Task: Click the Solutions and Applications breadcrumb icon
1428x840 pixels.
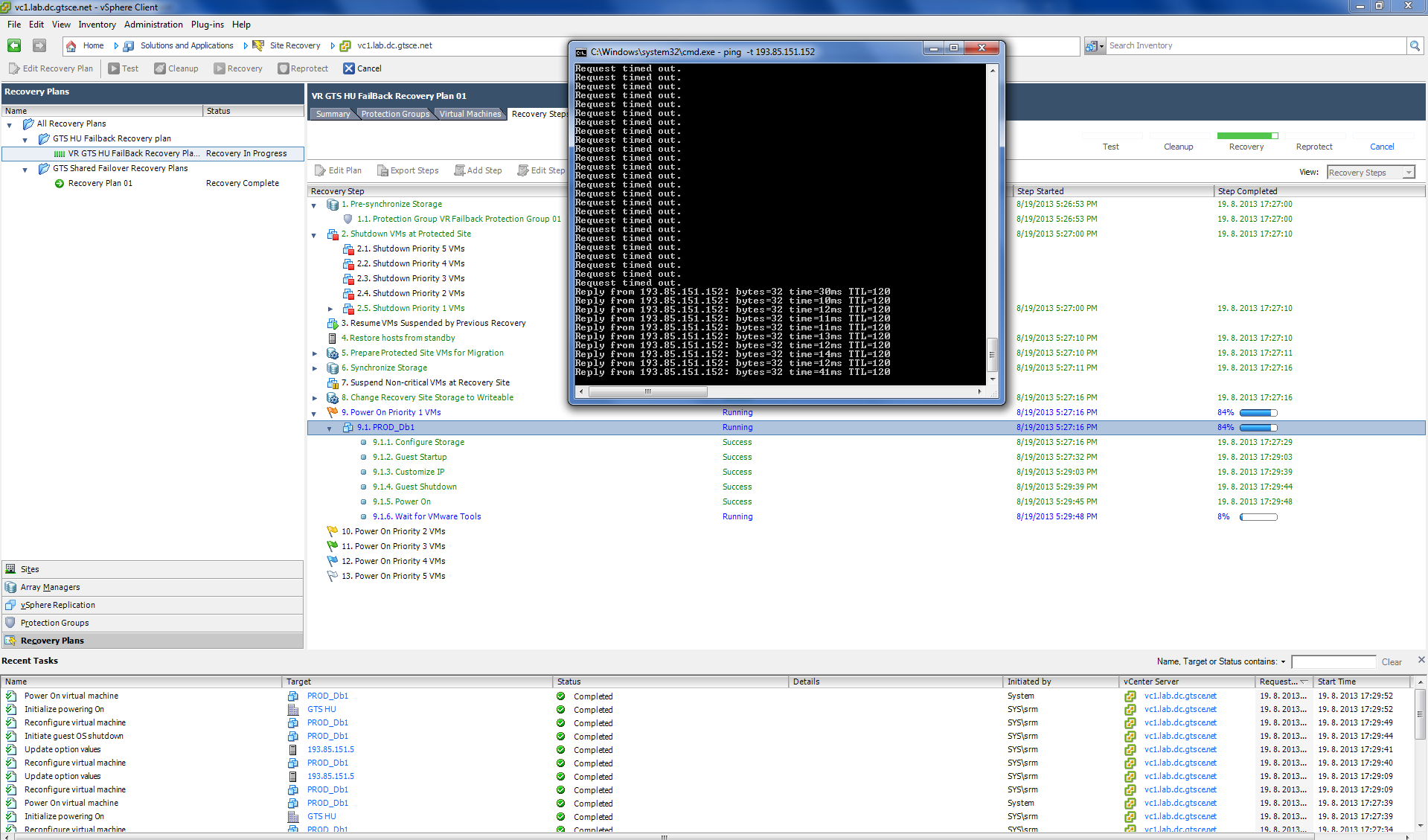Action: click(129, 46)
